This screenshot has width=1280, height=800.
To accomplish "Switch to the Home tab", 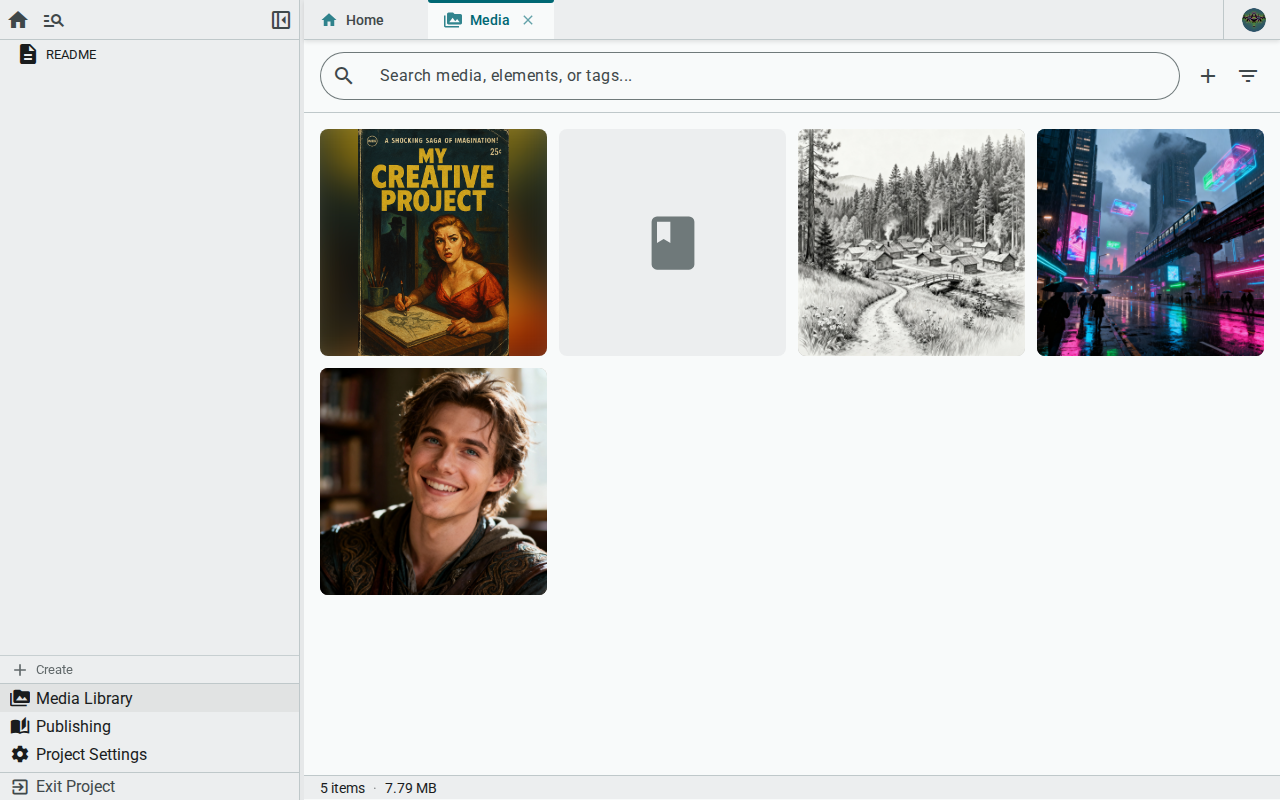I will pos(365,20).
